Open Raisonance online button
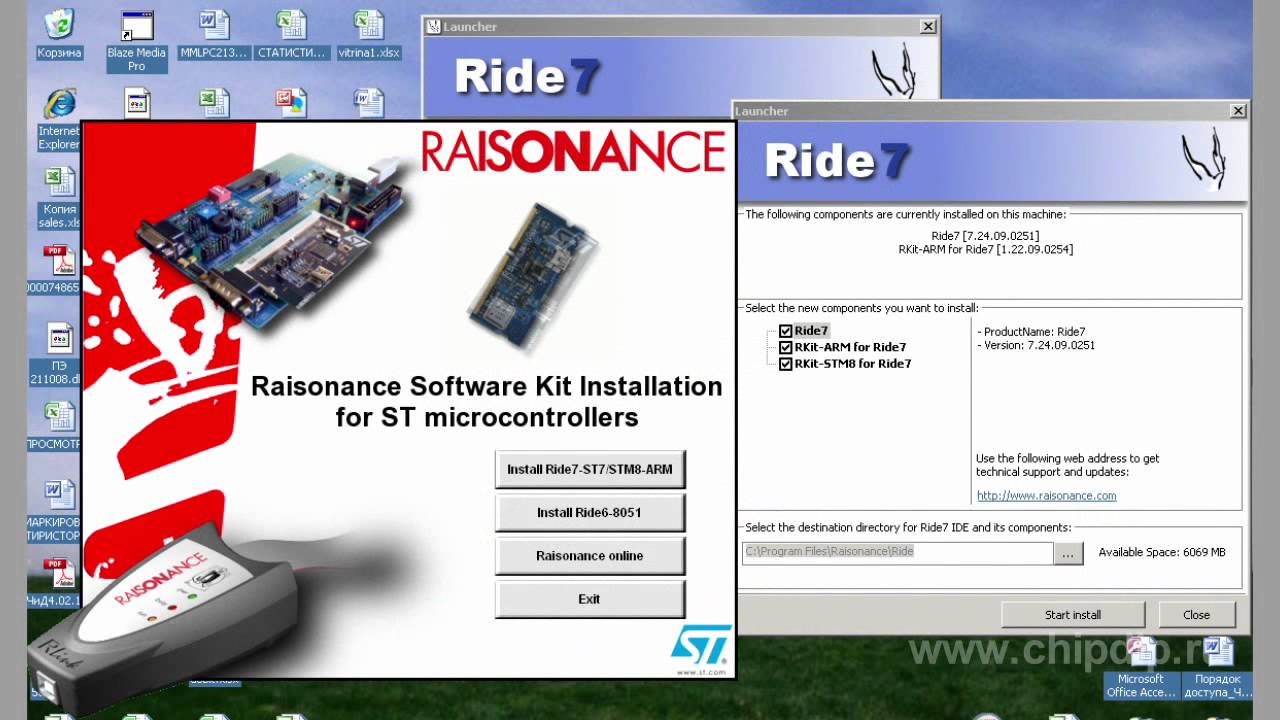Screen dimensions: 1280x720 [x=590, y=555]
